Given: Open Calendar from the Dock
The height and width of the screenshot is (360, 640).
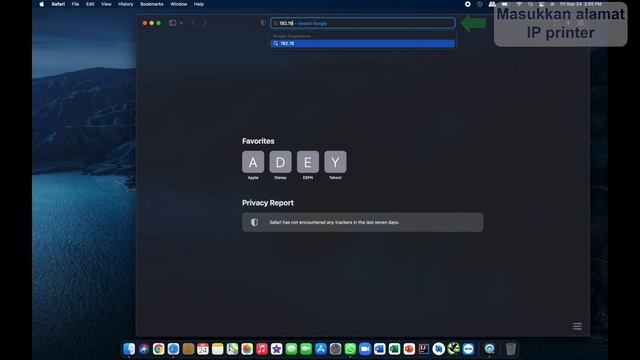Looking at the screenshot, I should tap(203, 349).
